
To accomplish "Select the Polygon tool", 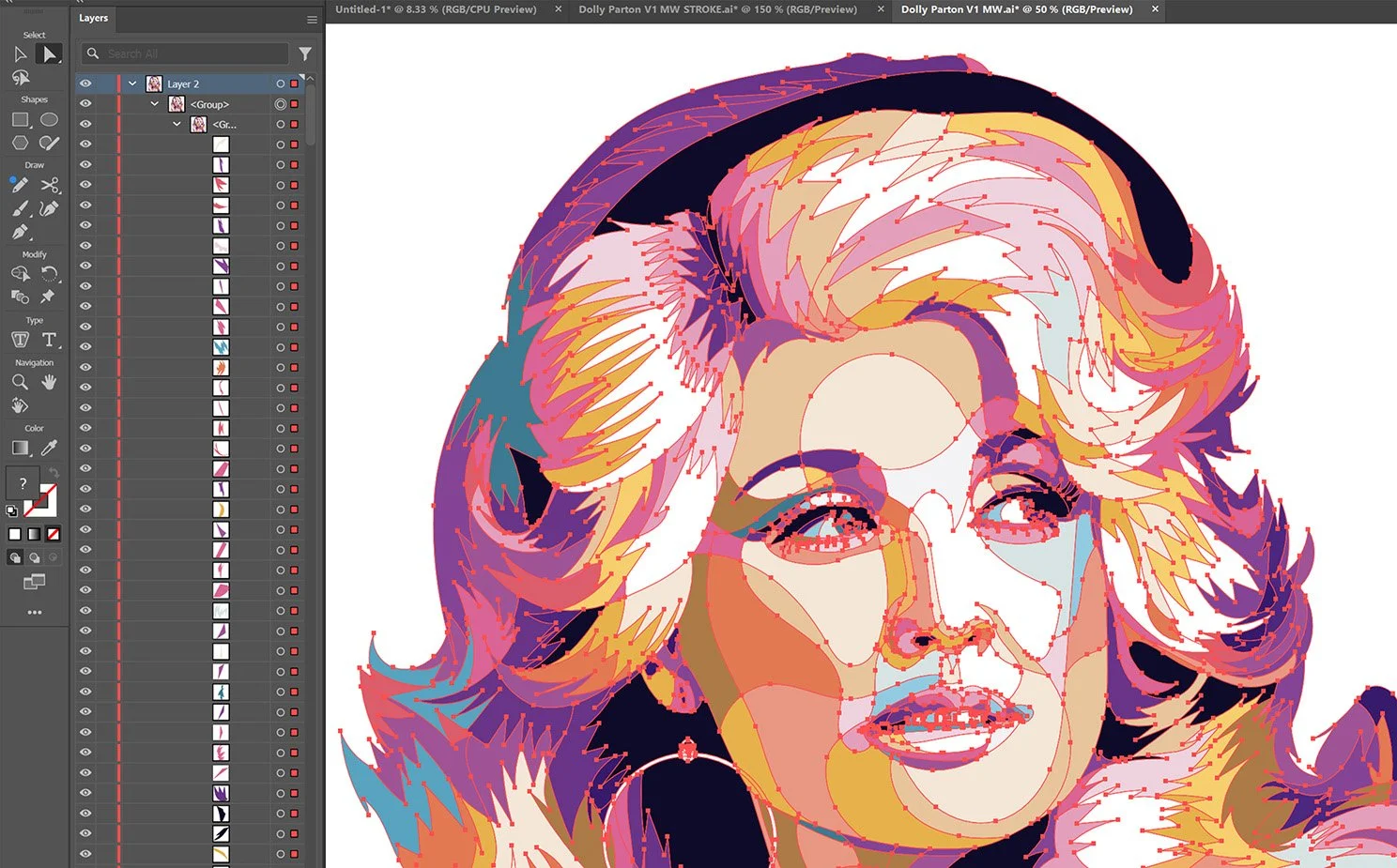I will tap(21, 143).
